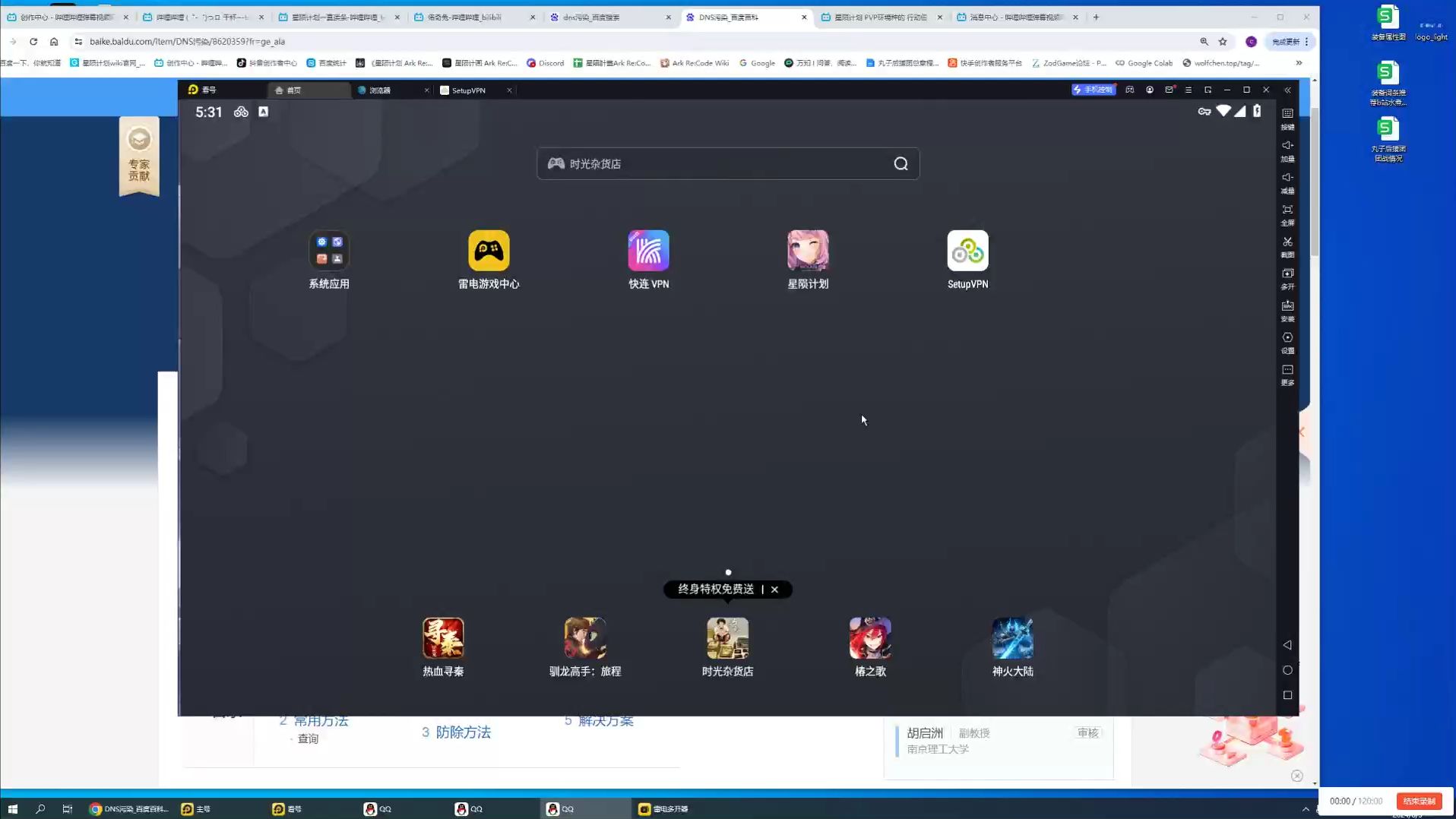Show hidden system tray icons

tap(1306, 809)
